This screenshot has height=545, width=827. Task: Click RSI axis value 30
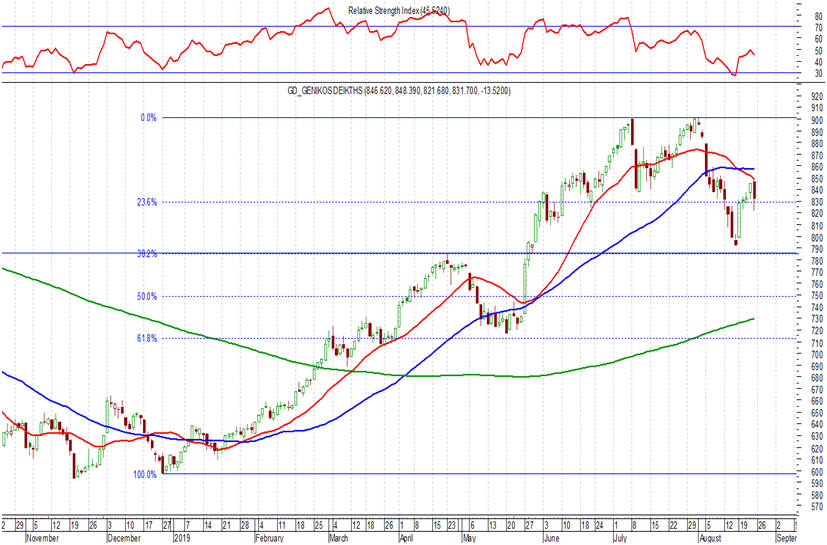tap(819, 74)
